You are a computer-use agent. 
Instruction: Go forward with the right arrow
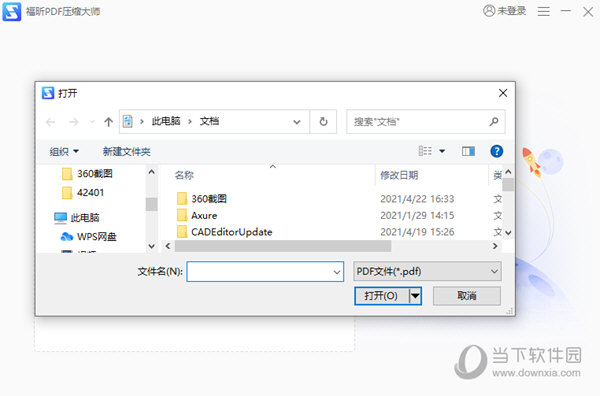pyautogui.click(x=73, y=122)
